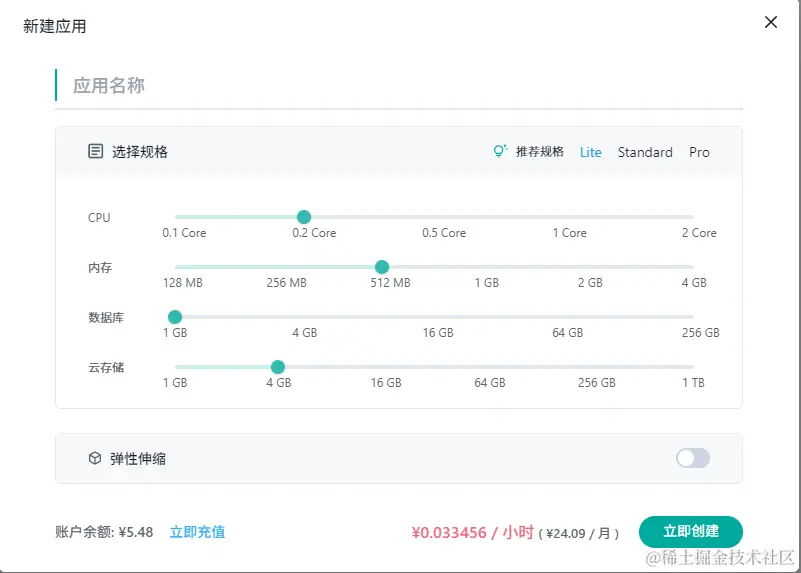Select the Pro recommended spec
Viewport: 801px width, 573px height.
point(699,152)
